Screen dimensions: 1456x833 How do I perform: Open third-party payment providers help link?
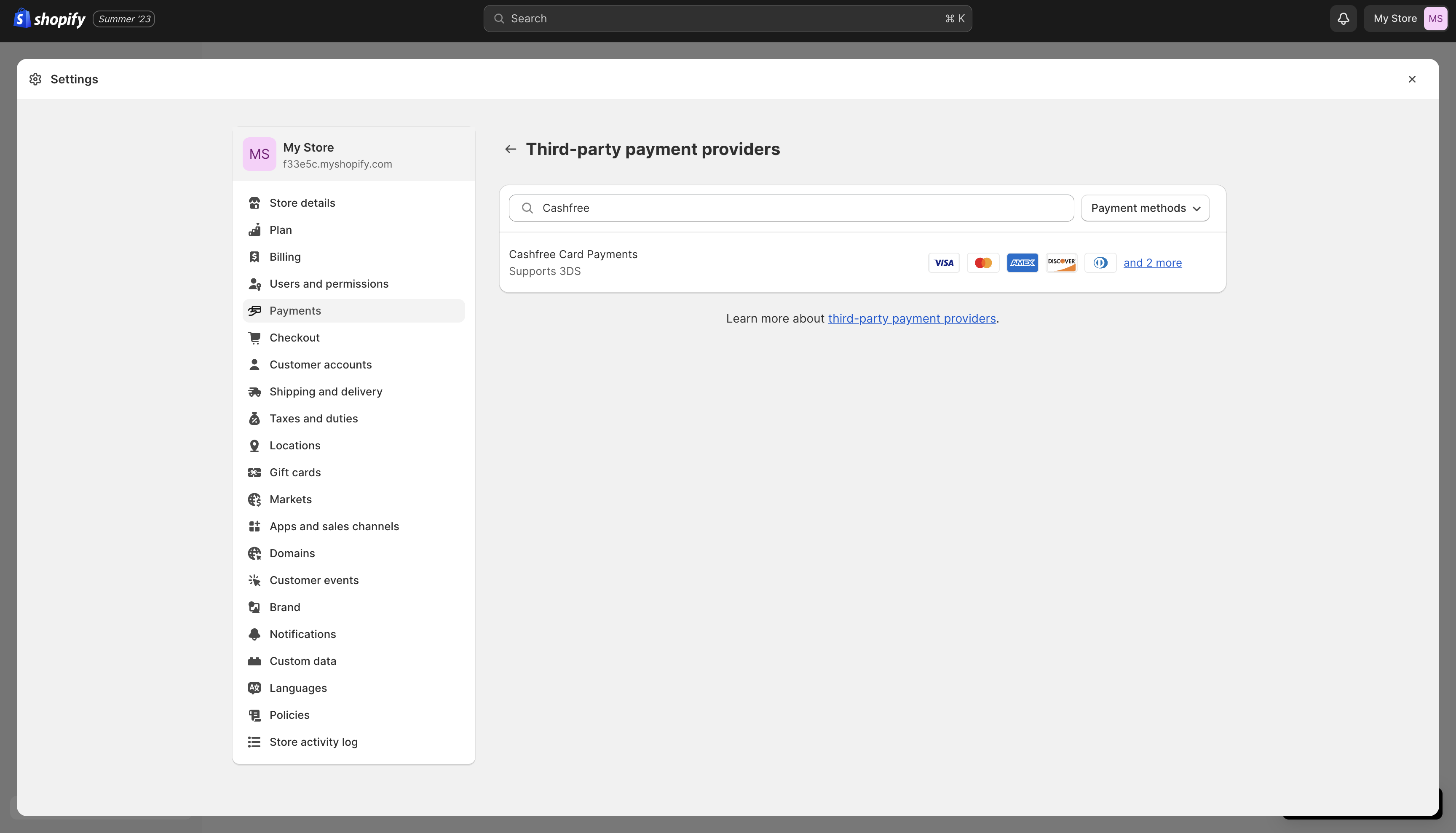[911, 319]
